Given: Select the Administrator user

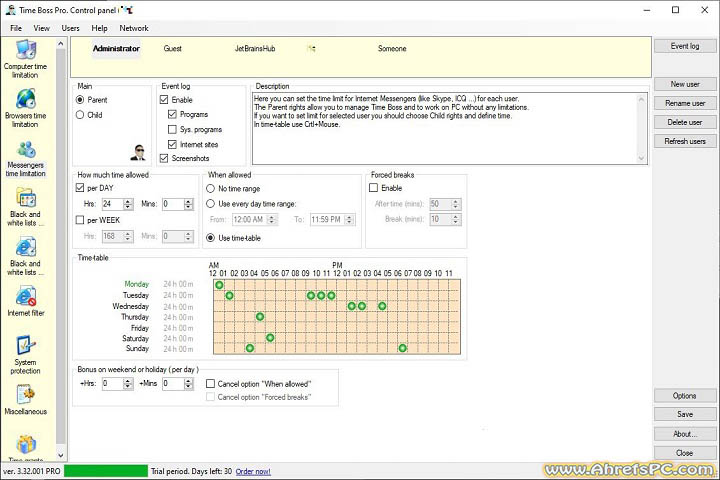Looking at the screenshot, I should (116, 49).
